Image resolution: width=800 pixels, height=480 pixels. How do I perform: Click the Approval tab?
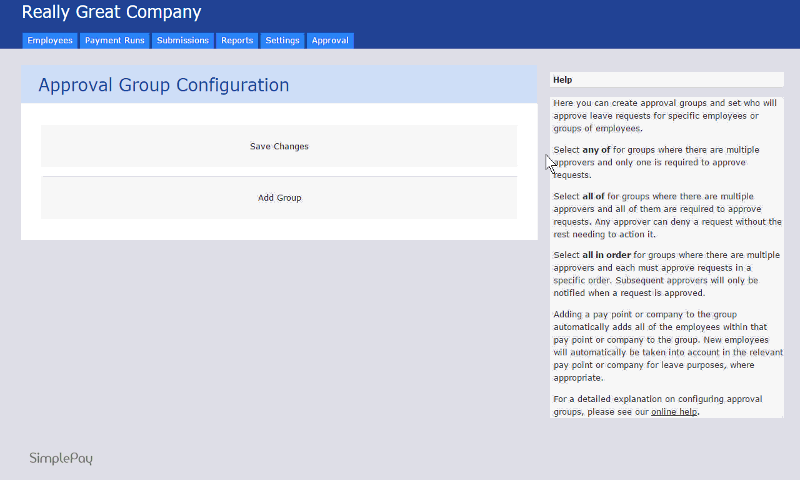[x=330, y=41]
